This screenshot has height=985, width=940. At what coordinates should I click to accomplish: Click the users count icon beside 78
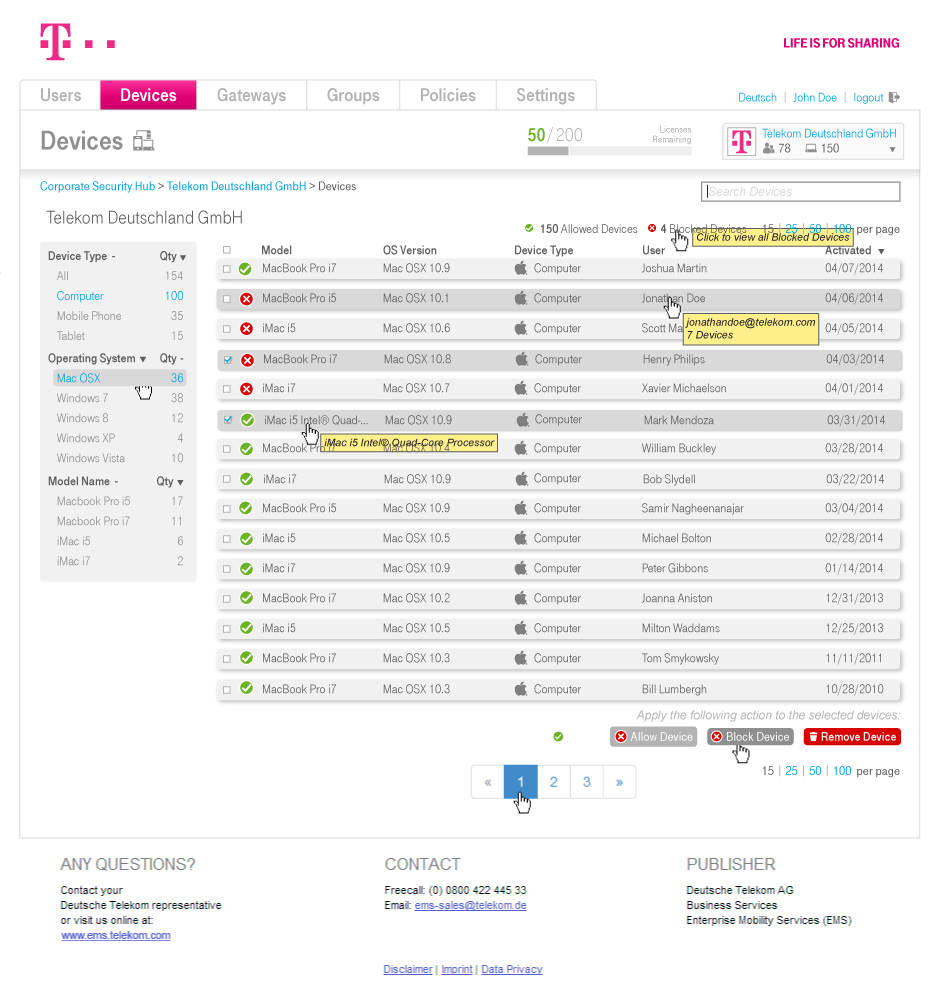coord(768,148)
